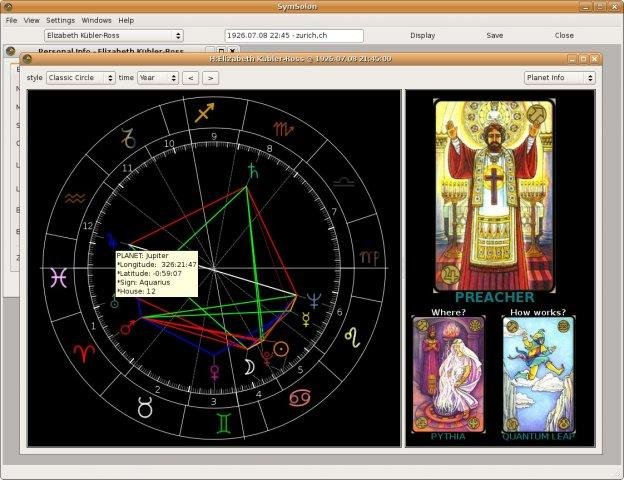Open the Settings menu
The height and width of the screenshot is (480, 624).
pyautogui.click(x=60, y=20)
